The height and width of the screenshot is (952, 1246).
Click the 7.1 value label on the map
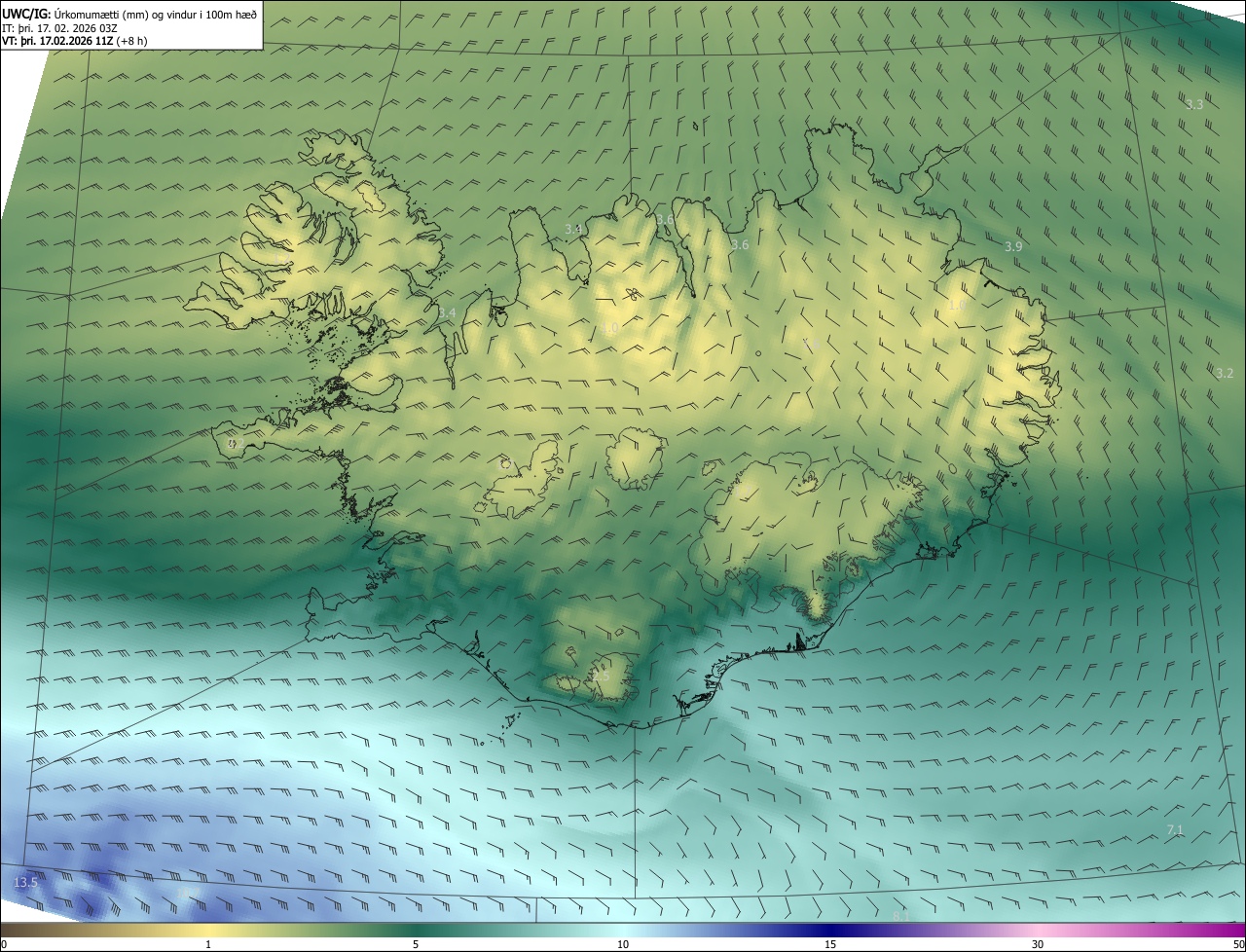tap(1175, 829)
